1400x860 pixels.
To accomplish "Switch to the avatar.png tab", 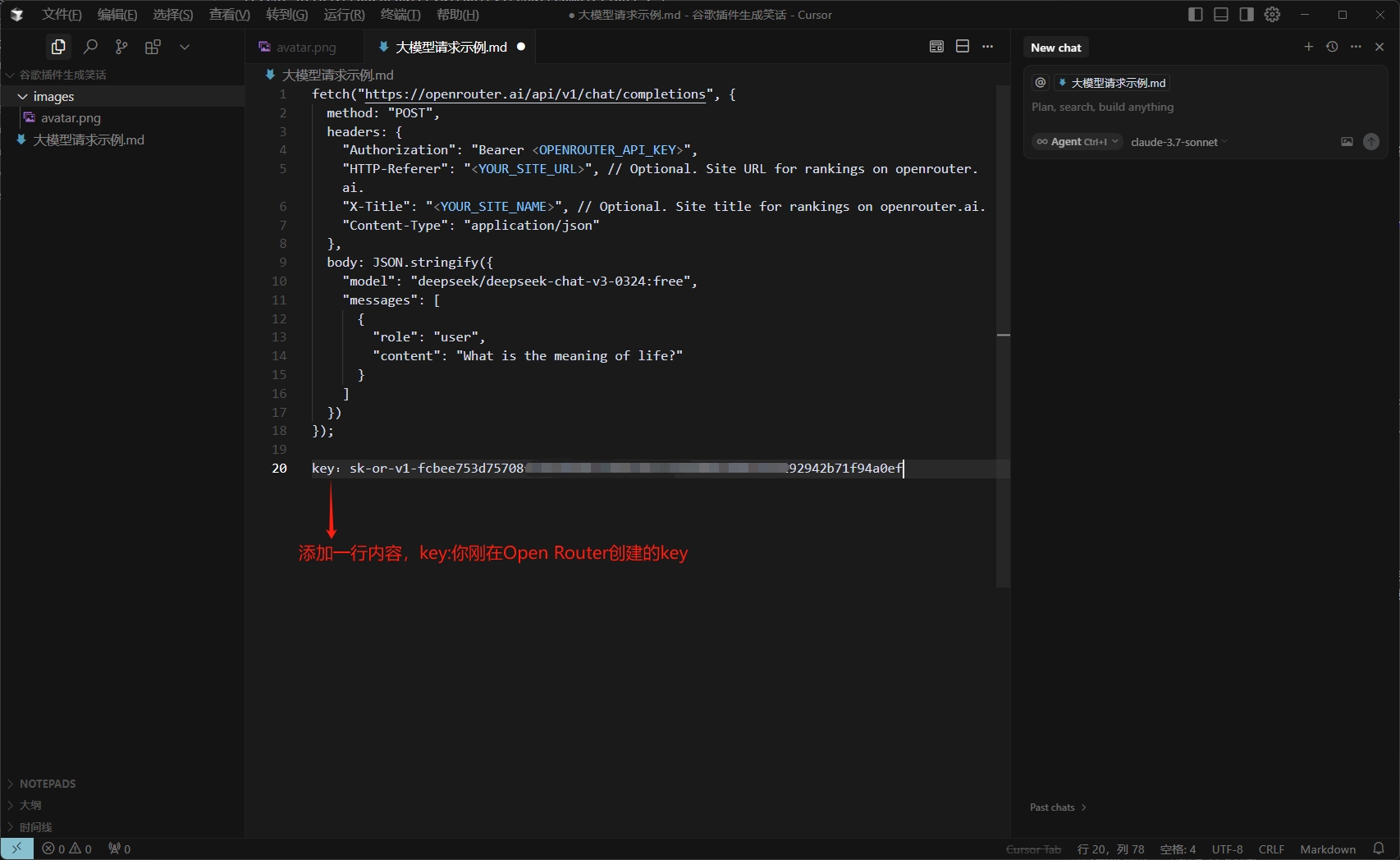I will click(305, 48).
